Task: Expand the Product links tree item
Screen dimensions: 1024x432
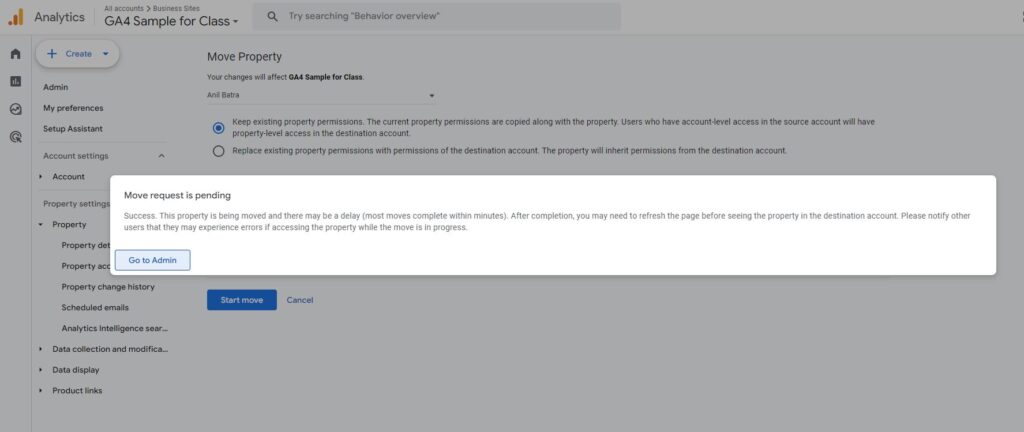Action: coord(41,391)
